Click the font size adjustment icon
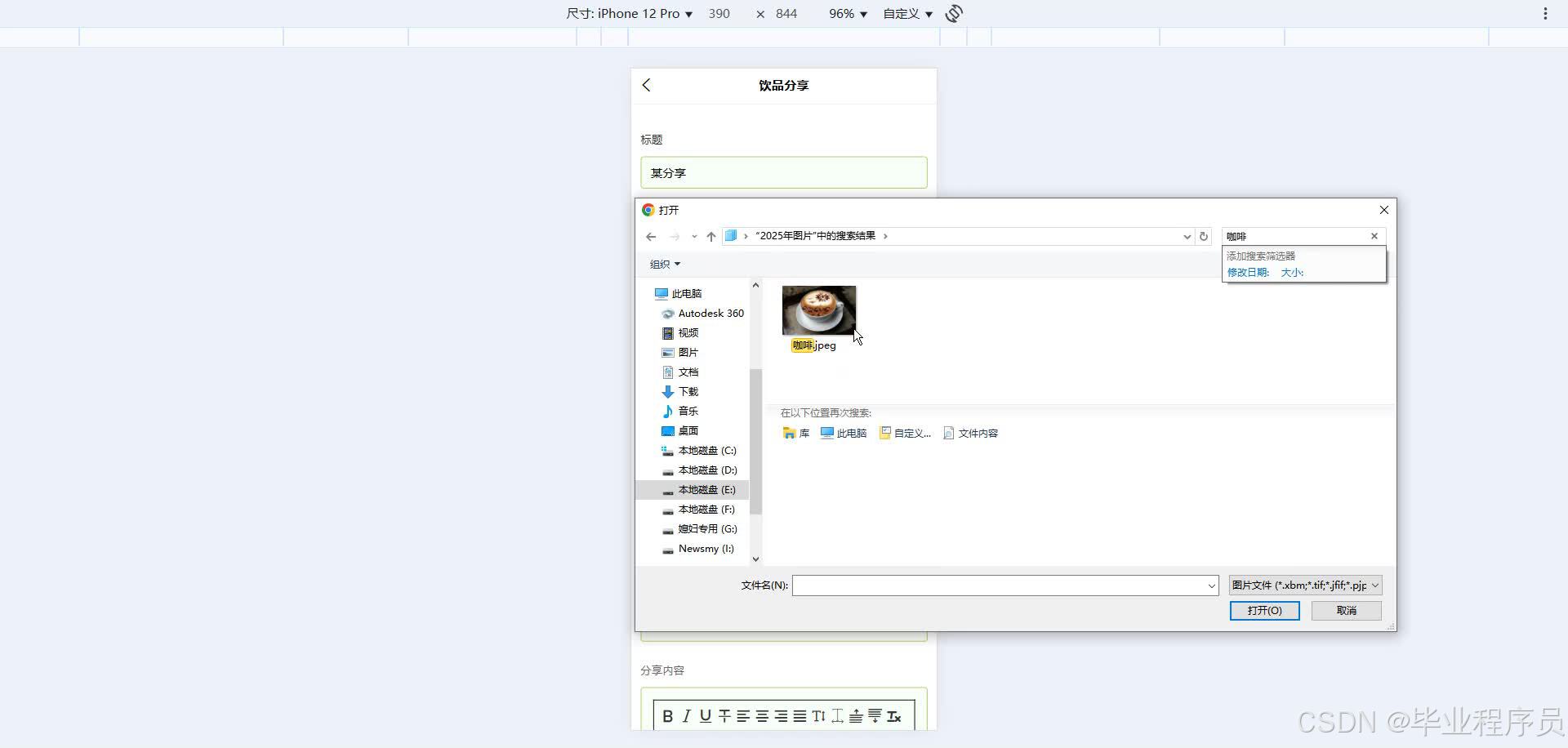The height and width of the screenshot is (748, 1568). pos(819,716)
